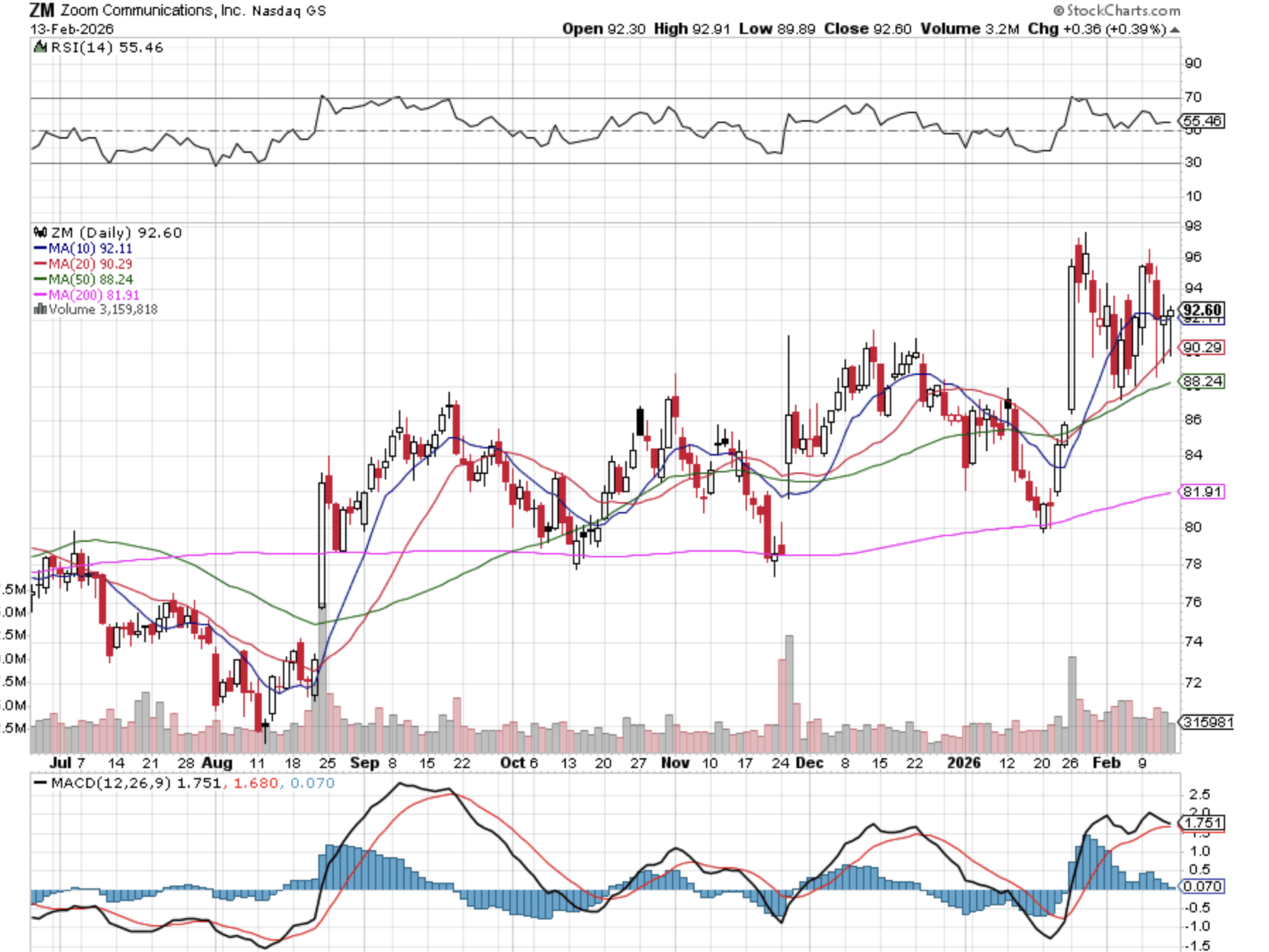This screenshot has height=952, width=1269.
Task: Click the candlestick icon beside ZM (Daily)
Action: tap(40, 233)
